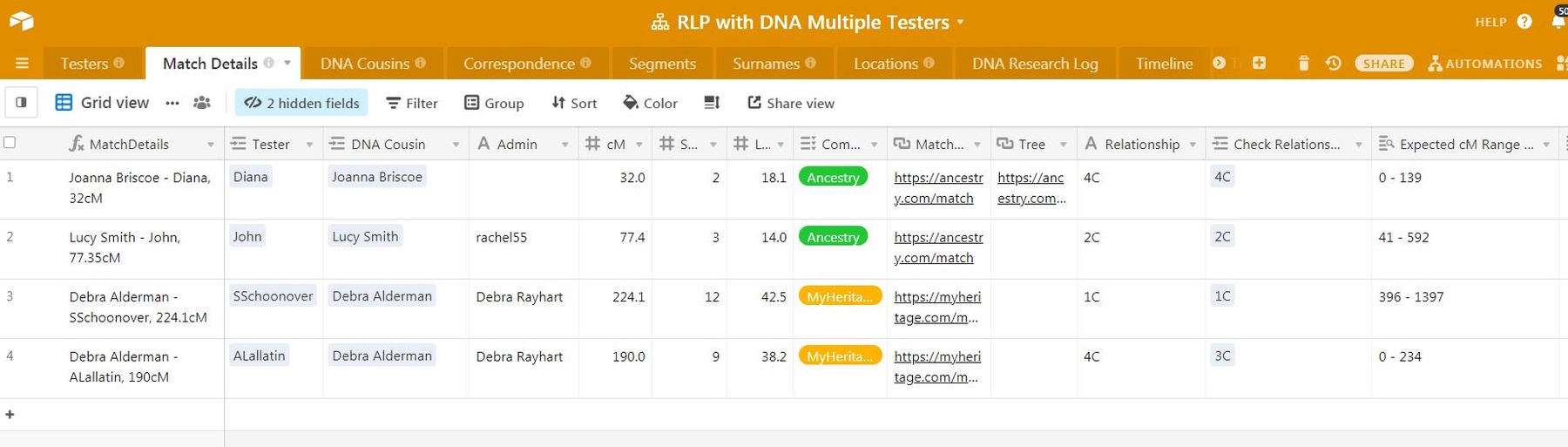The width and height of the screenshot is (1568, 447).
Task: Click the SHARE button
Action: (x=1383, y=64)
